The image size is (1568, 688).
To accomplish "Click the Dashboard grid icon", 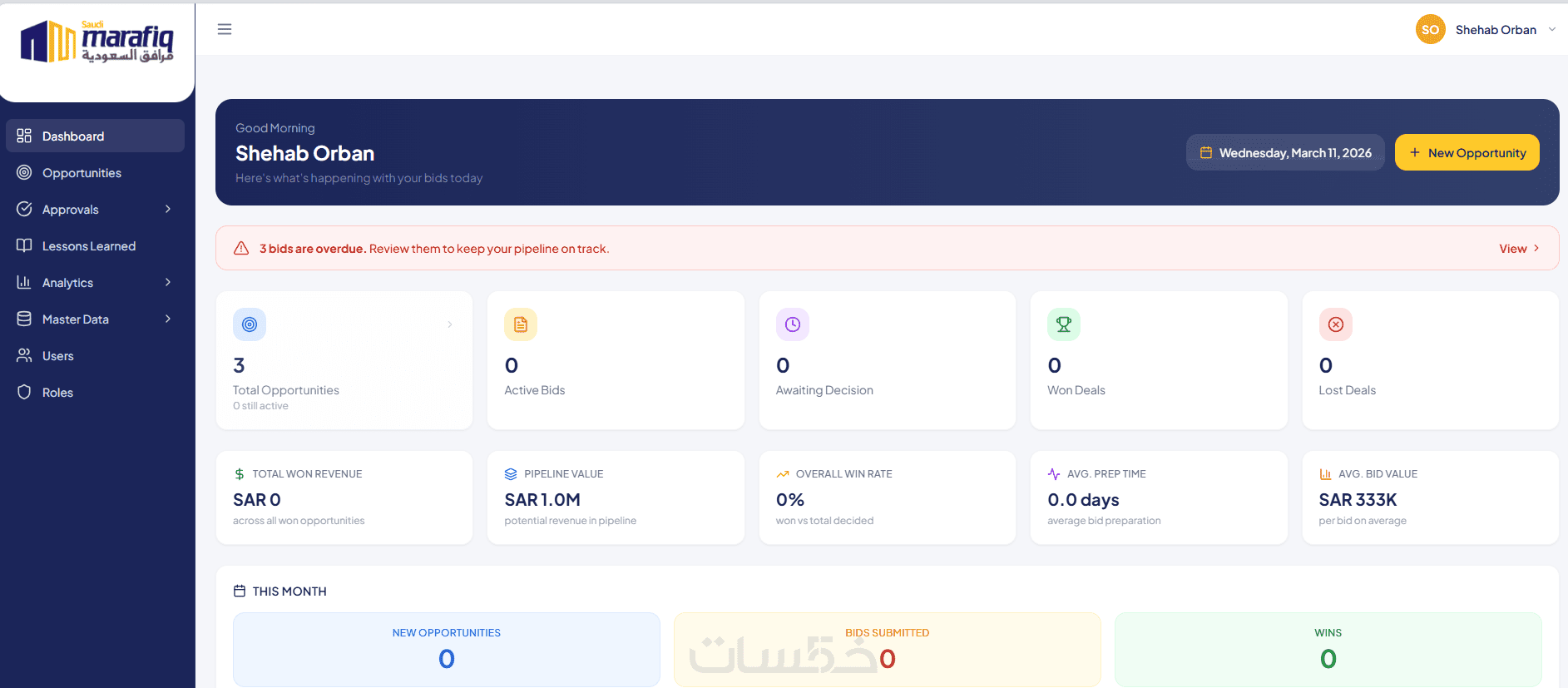I will pyautogui.click(x=24, y=136).
